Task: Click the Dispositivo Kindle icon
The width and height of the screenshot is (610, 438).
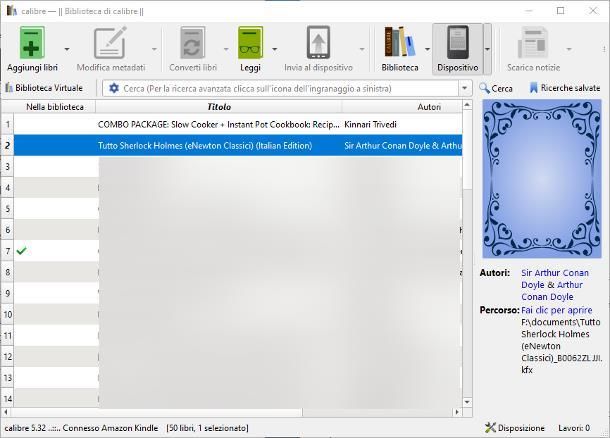Action: click(458, 43)
